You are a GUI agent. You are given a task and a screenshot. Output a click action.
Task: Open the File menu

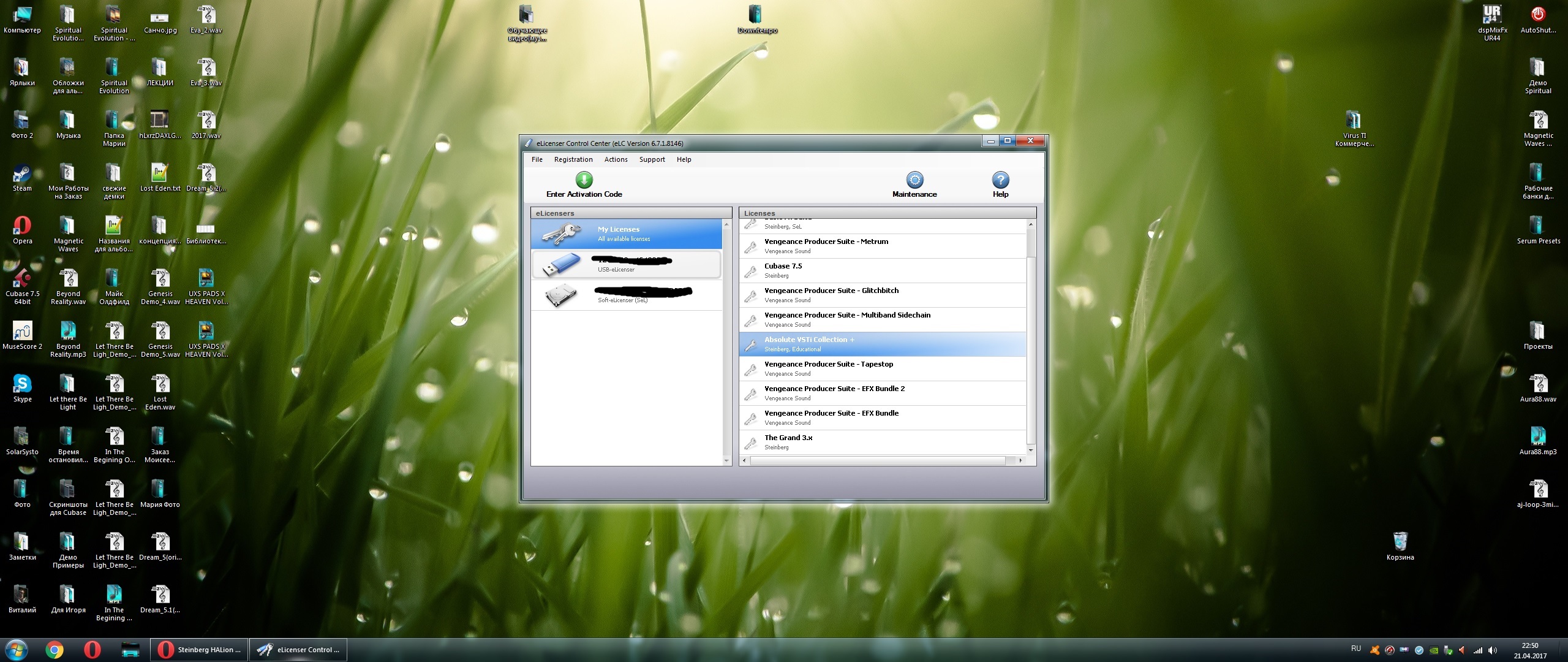click(x=537, y=159)
